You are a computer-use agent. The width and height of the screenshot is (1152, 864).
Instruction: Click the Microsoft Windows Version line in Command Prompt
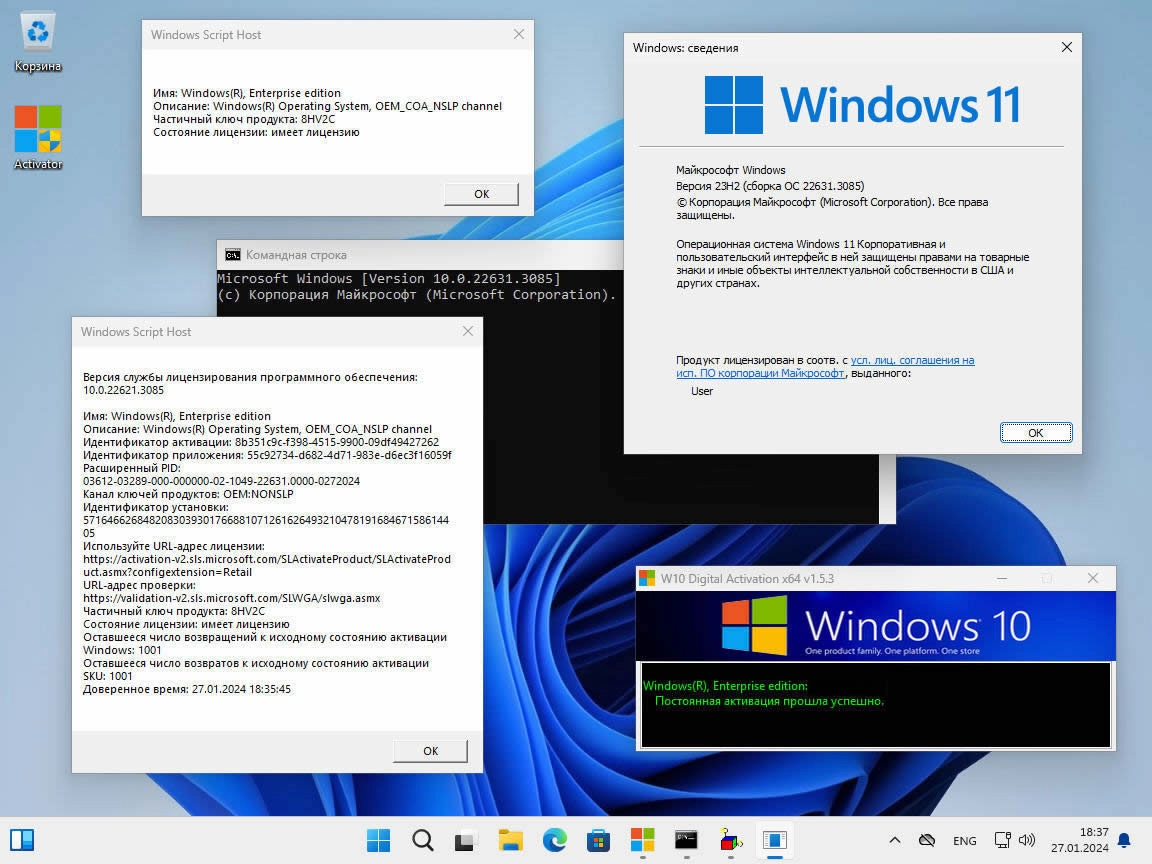[389, 278]
